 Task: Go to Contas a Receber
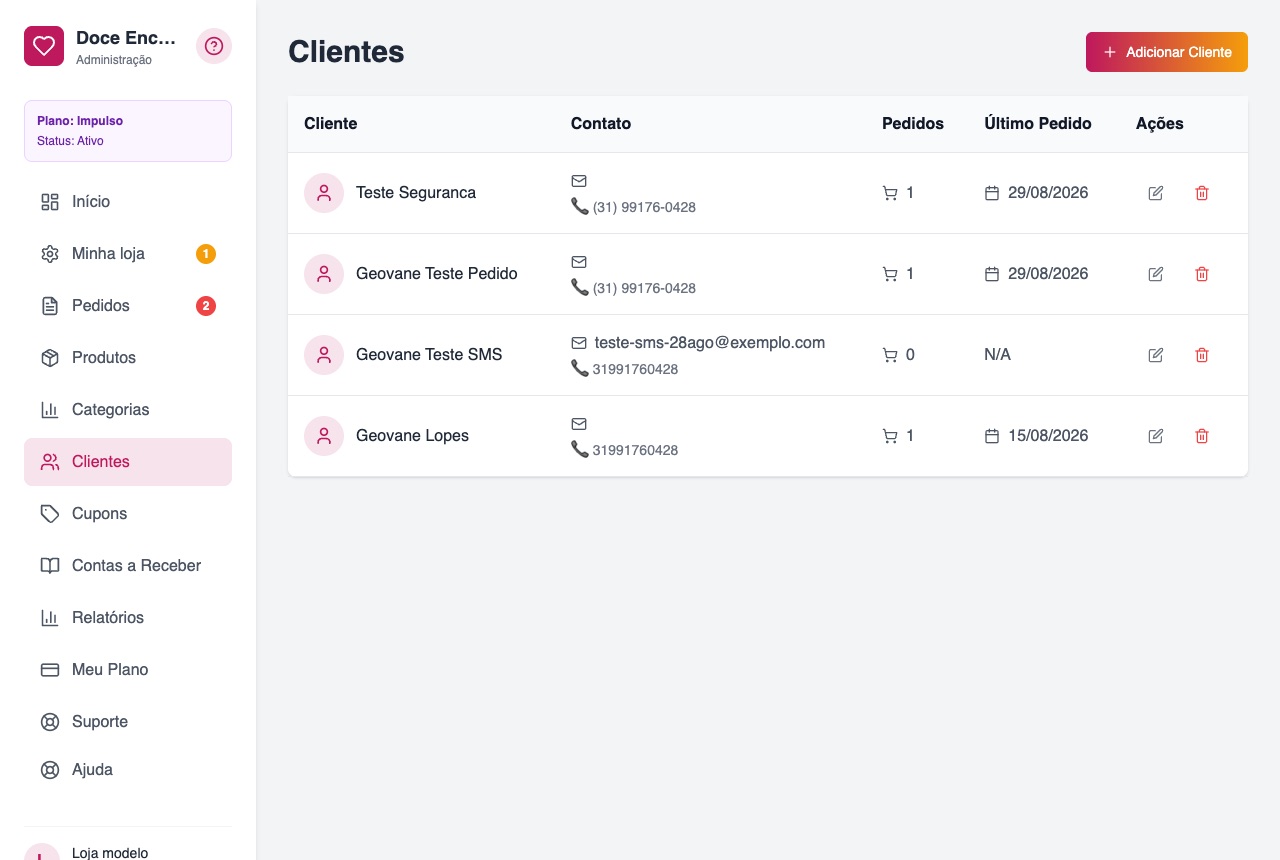128,566
